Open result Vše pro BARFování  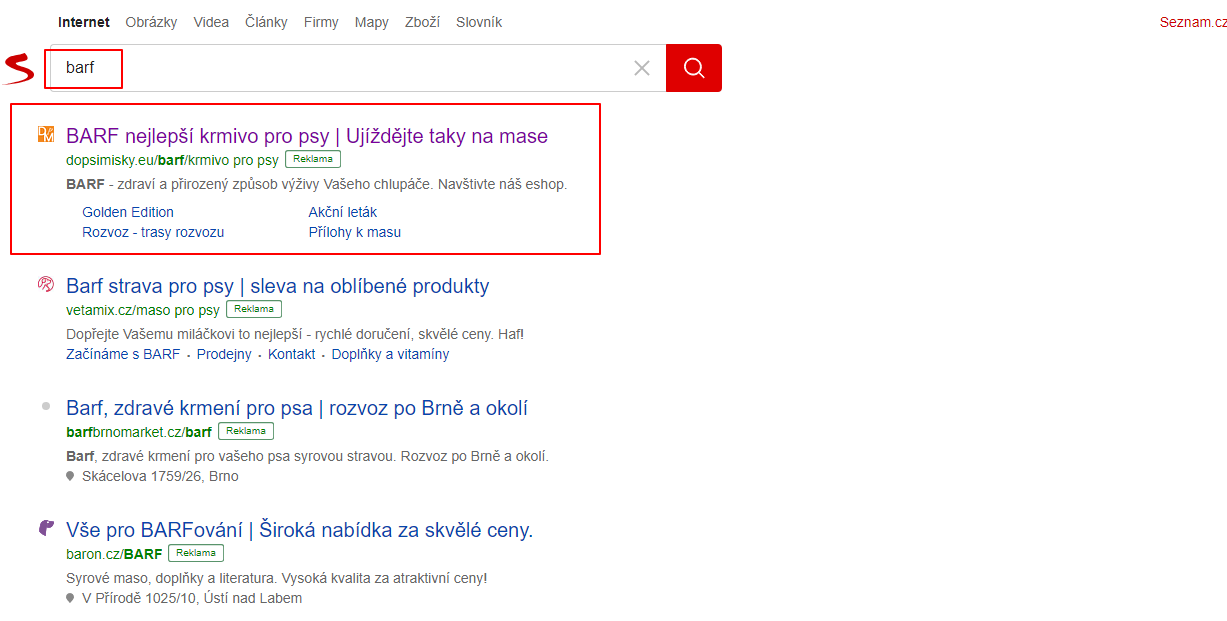(x=300, y=530)
